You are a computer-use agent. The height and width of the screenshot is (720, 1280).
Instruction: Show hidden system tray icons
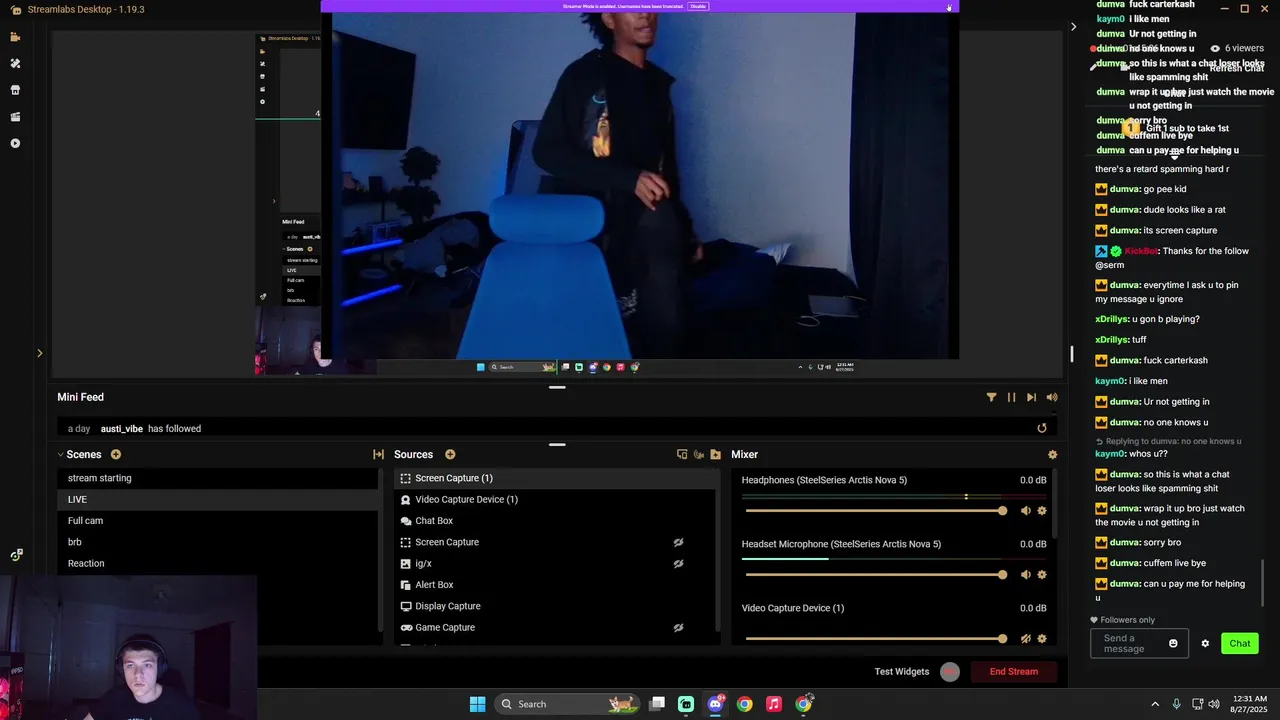(1155, 704)
